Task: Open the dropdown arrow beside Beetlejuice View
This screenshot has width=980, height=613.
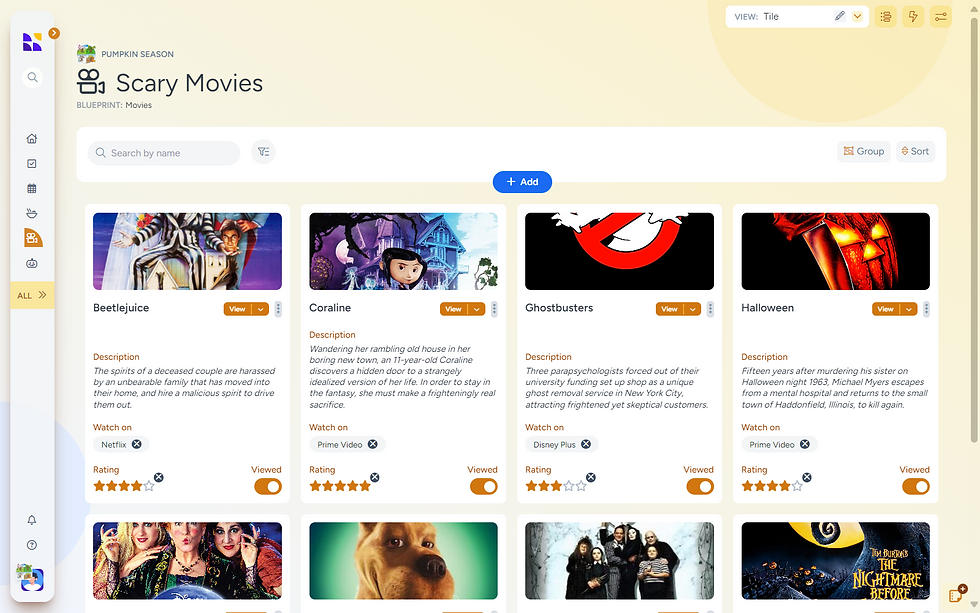Action: tap(260, 309)
